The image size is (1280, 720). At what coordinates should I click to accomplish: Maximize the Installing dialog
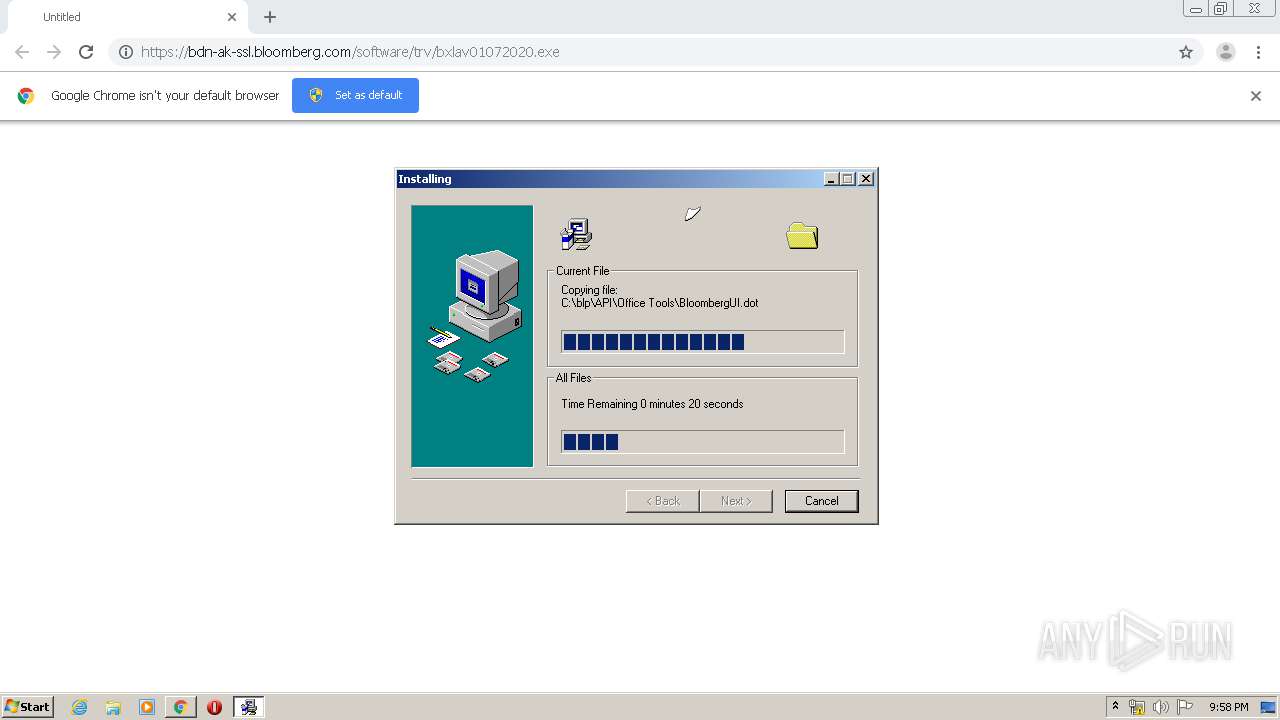(x=848, y=179)
